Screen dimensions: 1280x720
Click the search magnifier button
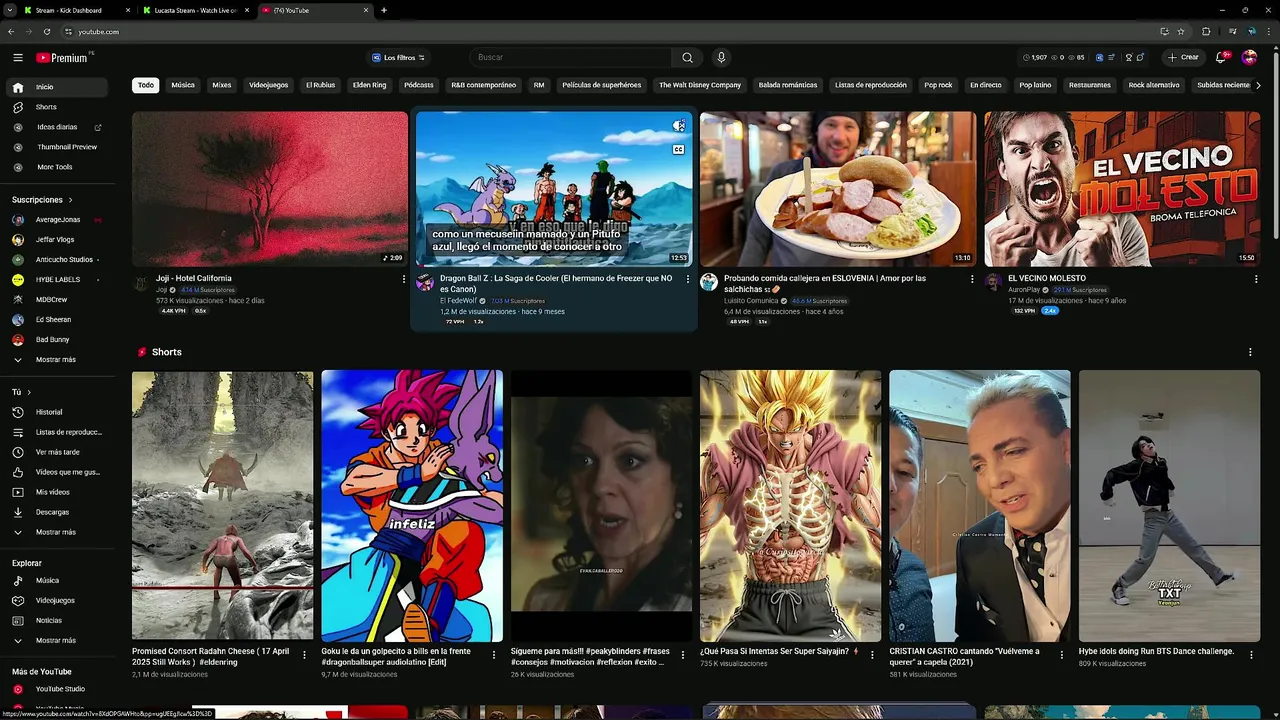pyautogui.click(x=687, y=57)
